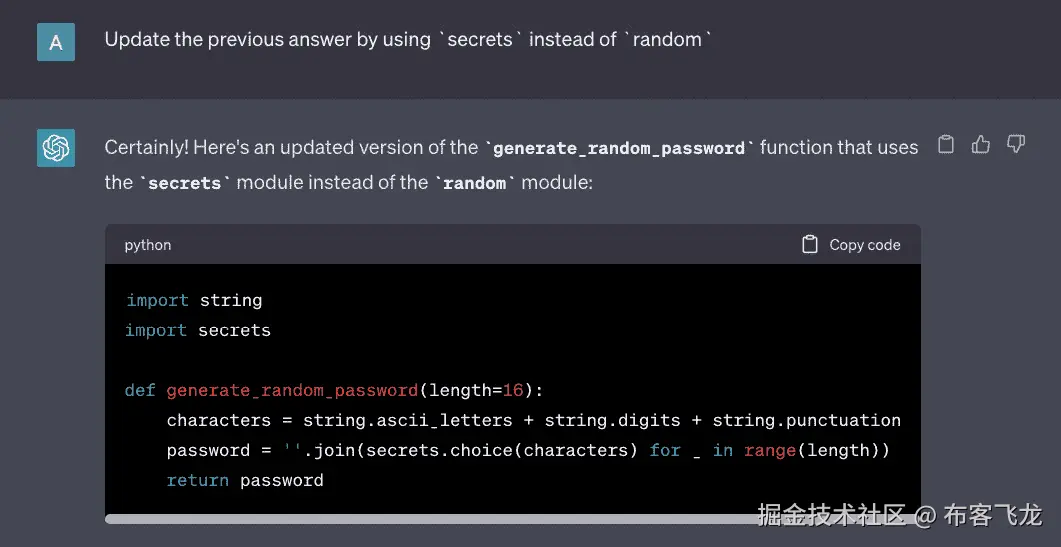Click the bold 'random' word in the reply
Image resolution: width=1061 pixels, height=547 pixels.
click(x=474, y=183)
